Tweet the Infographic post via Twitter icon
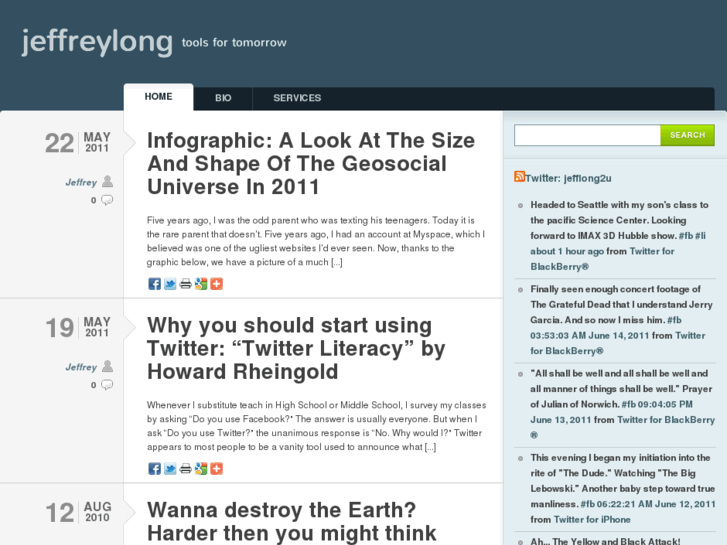The width and height of the screenshot is (727, 545). [x=170, y=284]
